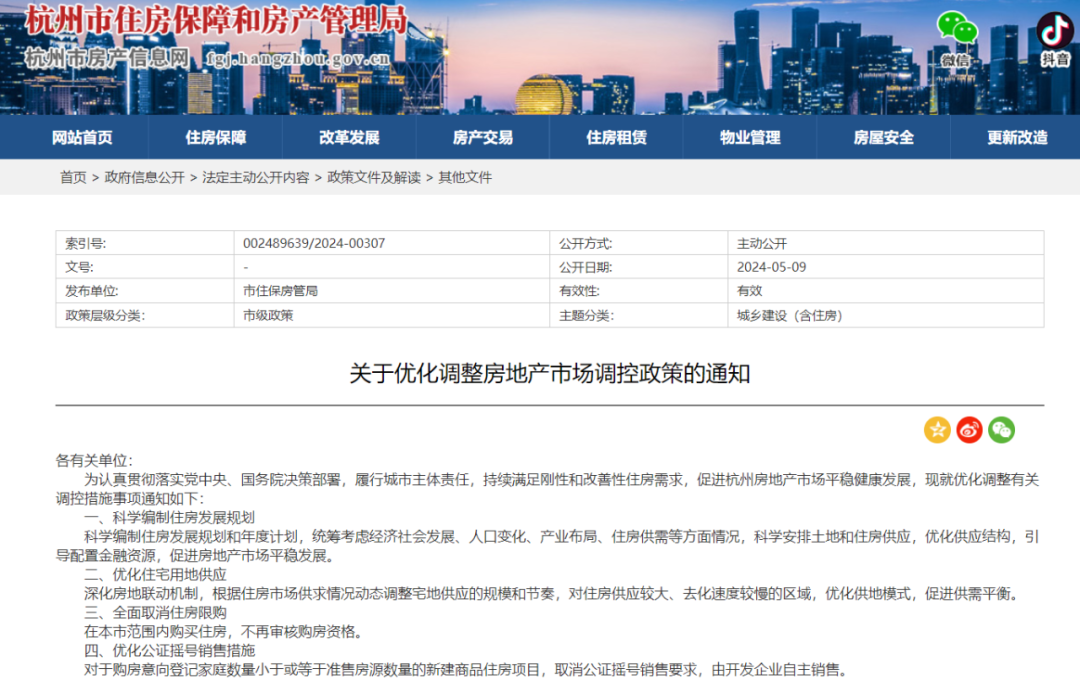Click the 杭州市房产信息网 header logo text
Image resolution: width=1080 pixels, height=680 pixels.
[x=106, y=57]
